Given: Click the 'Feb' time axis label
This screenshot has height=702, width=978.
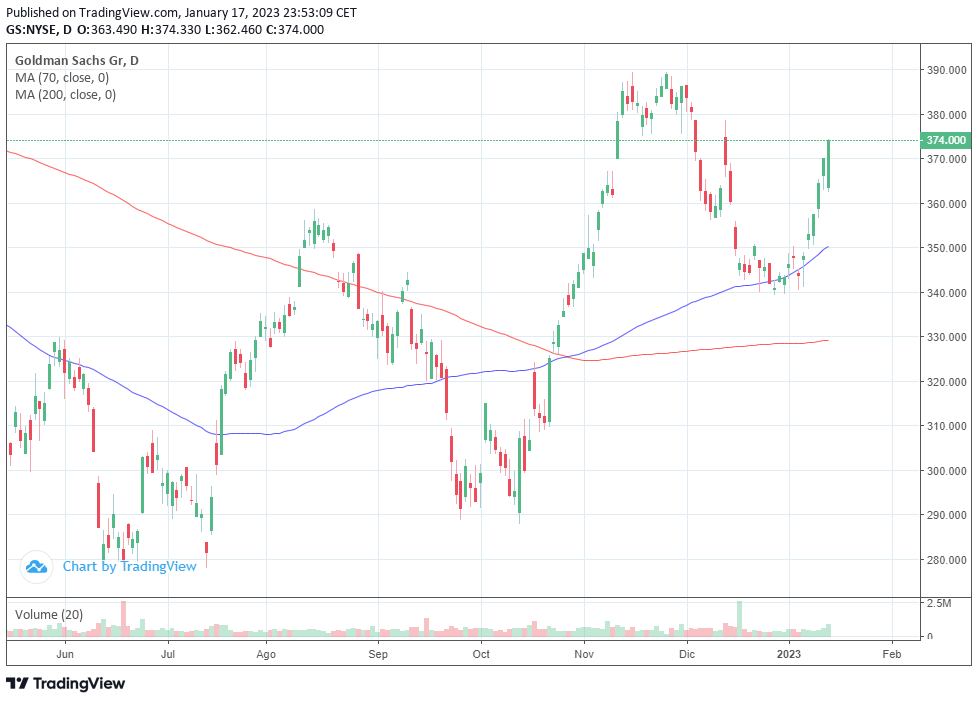Looking at the screenshot, I should coord(892,654).
